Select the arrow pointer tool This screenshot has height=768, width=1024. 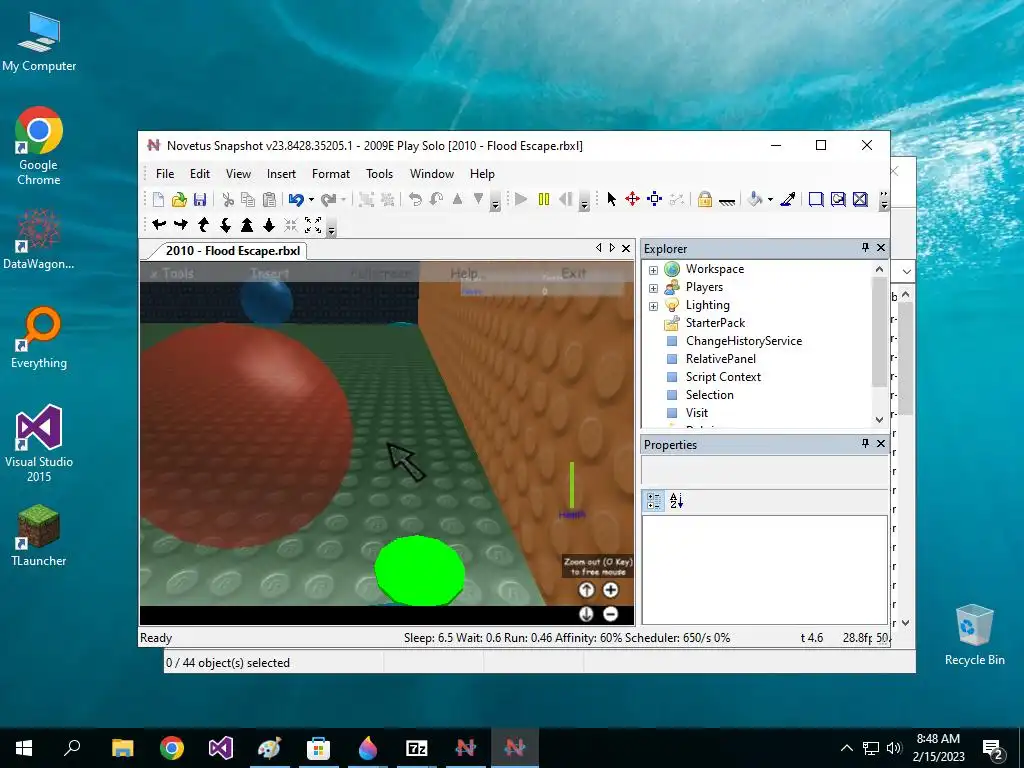click(611, 199)
